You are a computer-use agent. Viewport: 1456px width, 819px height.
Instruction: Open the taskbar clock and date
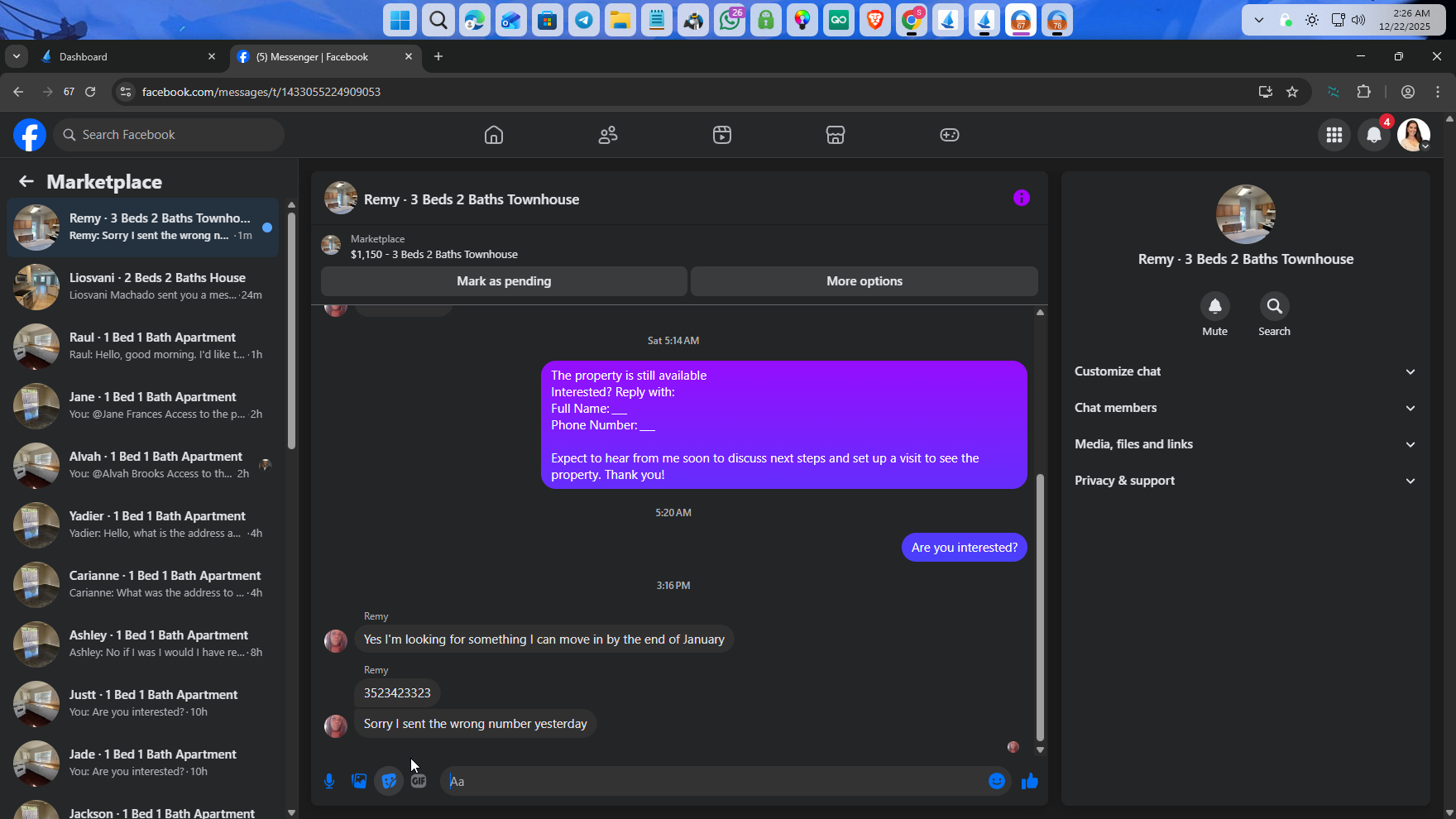click(x=1404, y=20)
